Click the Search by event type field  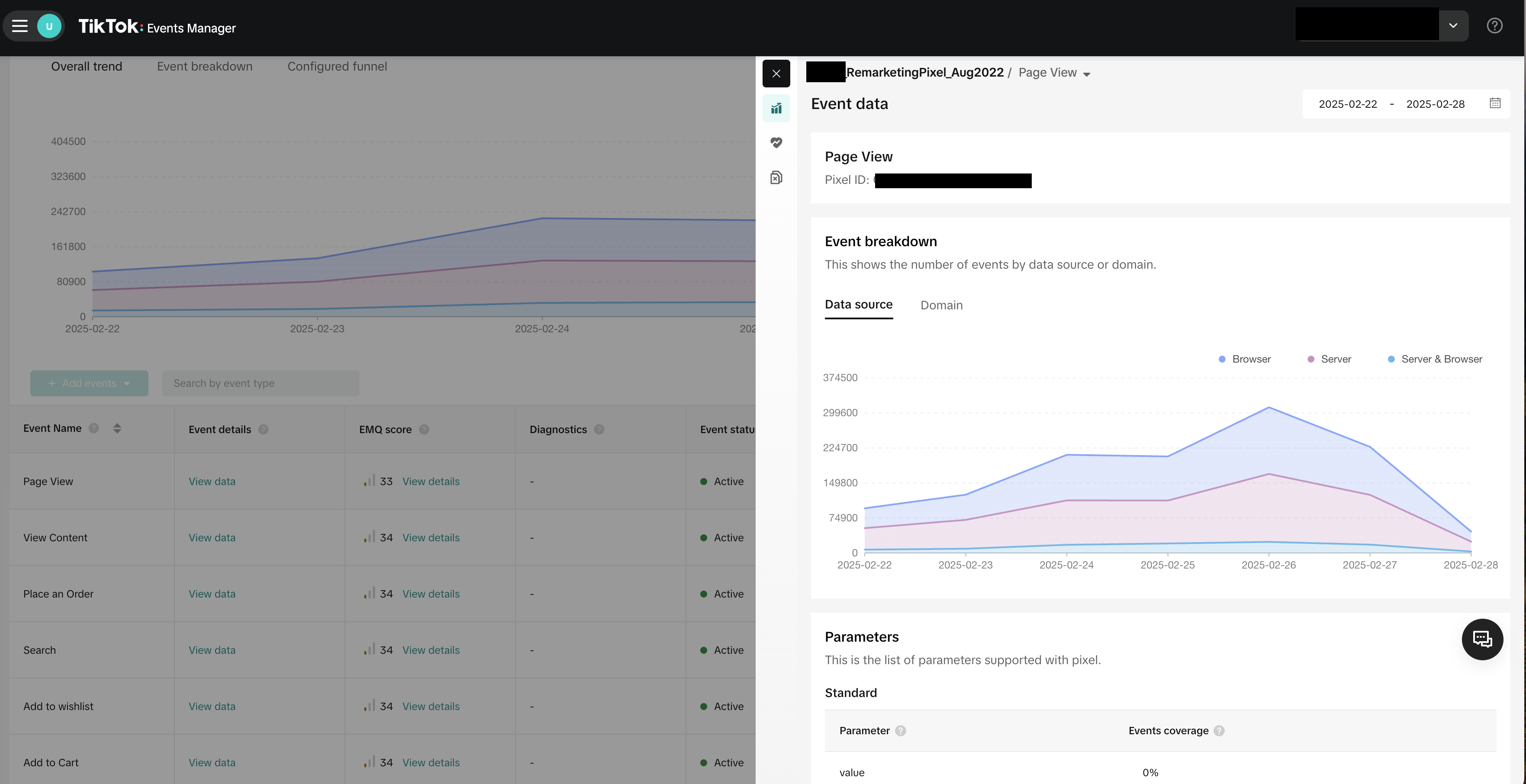tap(261, 384)
